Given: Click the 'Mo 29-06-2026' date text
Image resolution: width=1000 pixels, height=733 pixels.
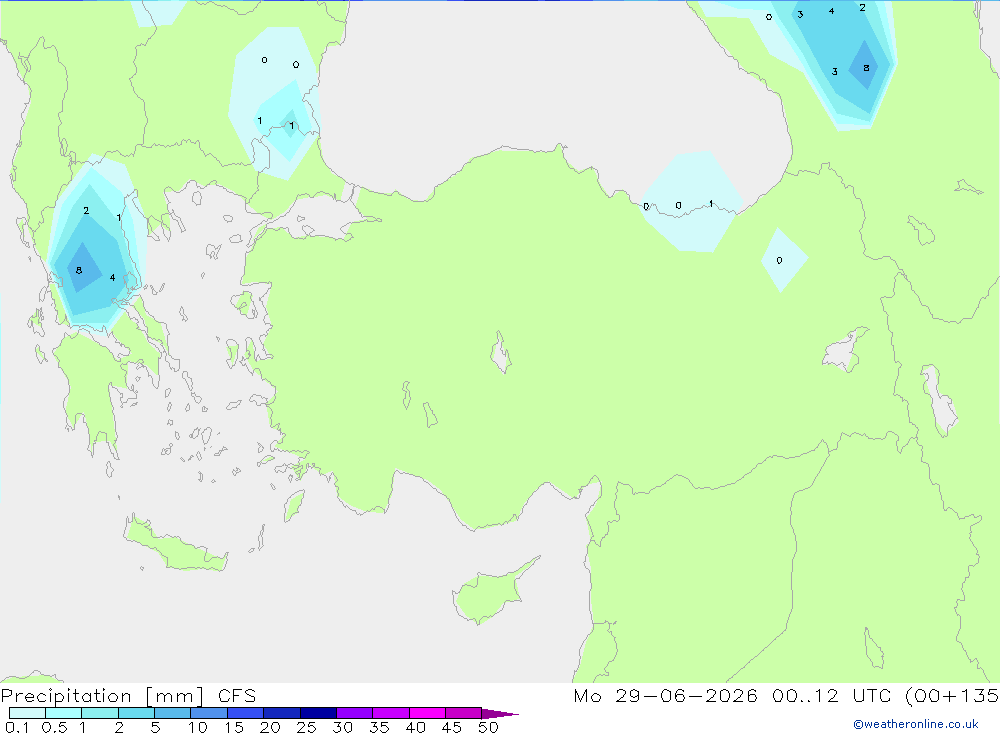Looking at the screenshot, I should pos(665,696).
